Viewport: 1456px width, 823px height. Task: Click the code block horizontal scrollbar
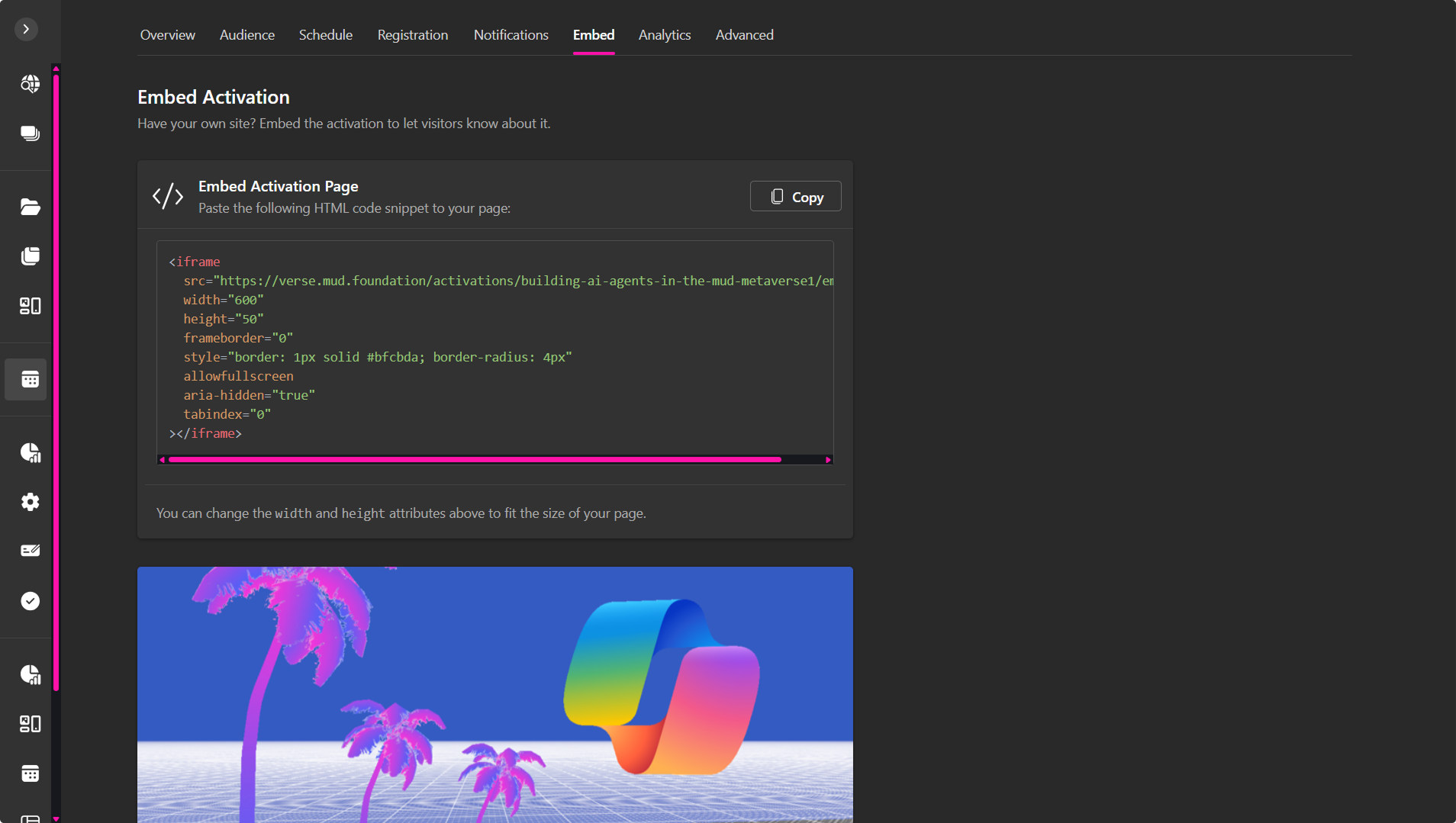pyautogui.click(x=474, y=460)
